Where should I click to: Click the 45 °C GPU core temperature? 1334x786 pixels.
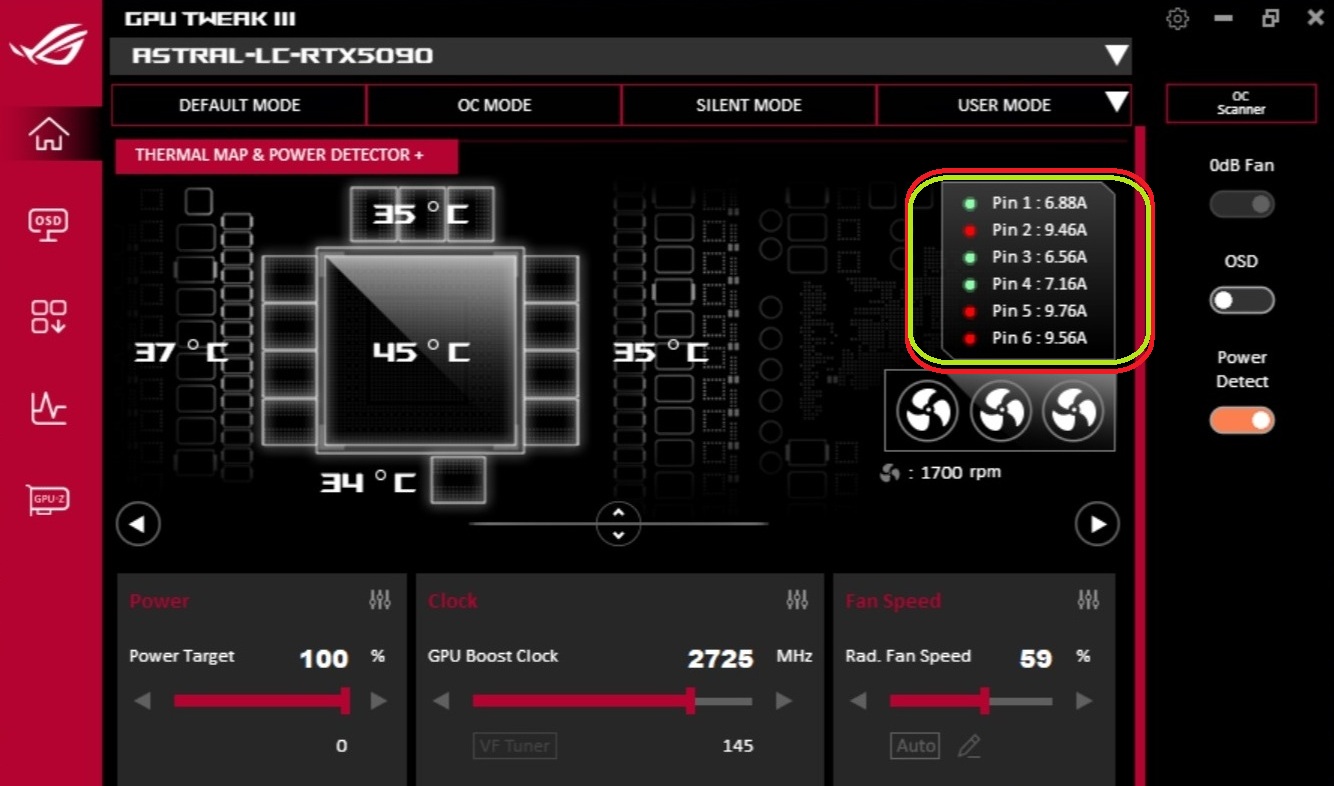421,352
